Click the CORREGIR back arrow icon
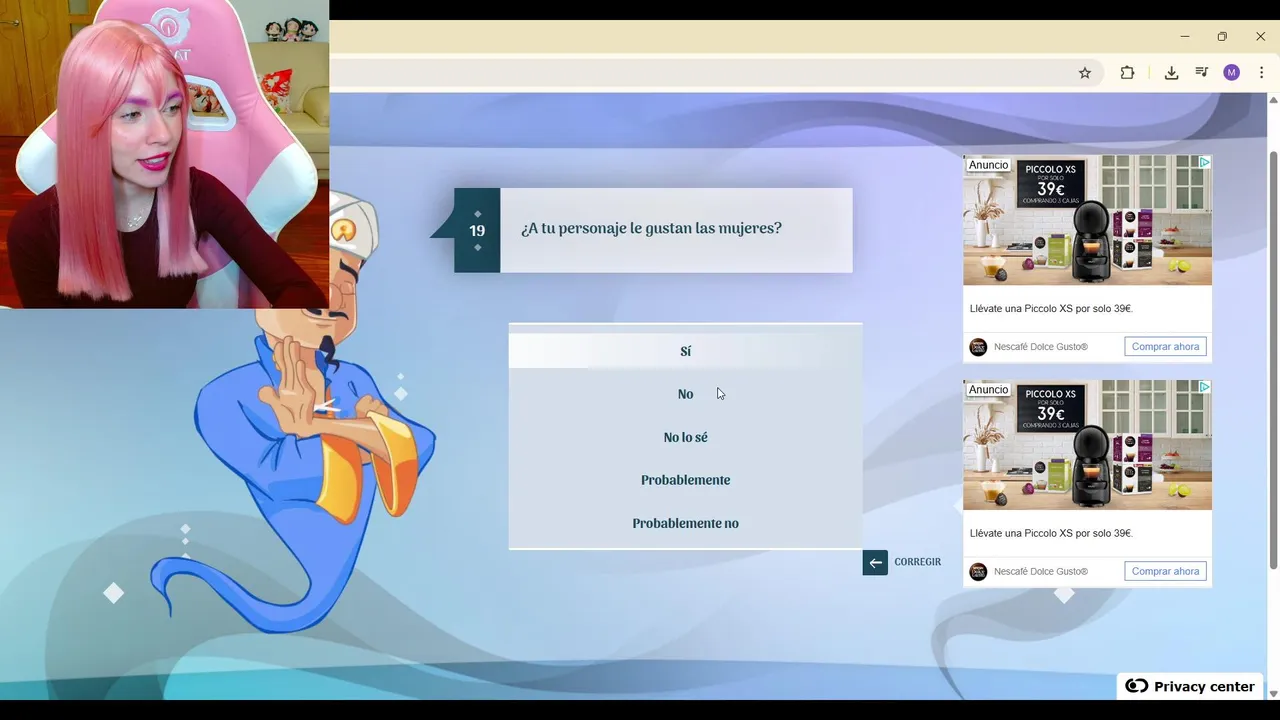This screenshot has width=1280, height=720. coord(875,562)
